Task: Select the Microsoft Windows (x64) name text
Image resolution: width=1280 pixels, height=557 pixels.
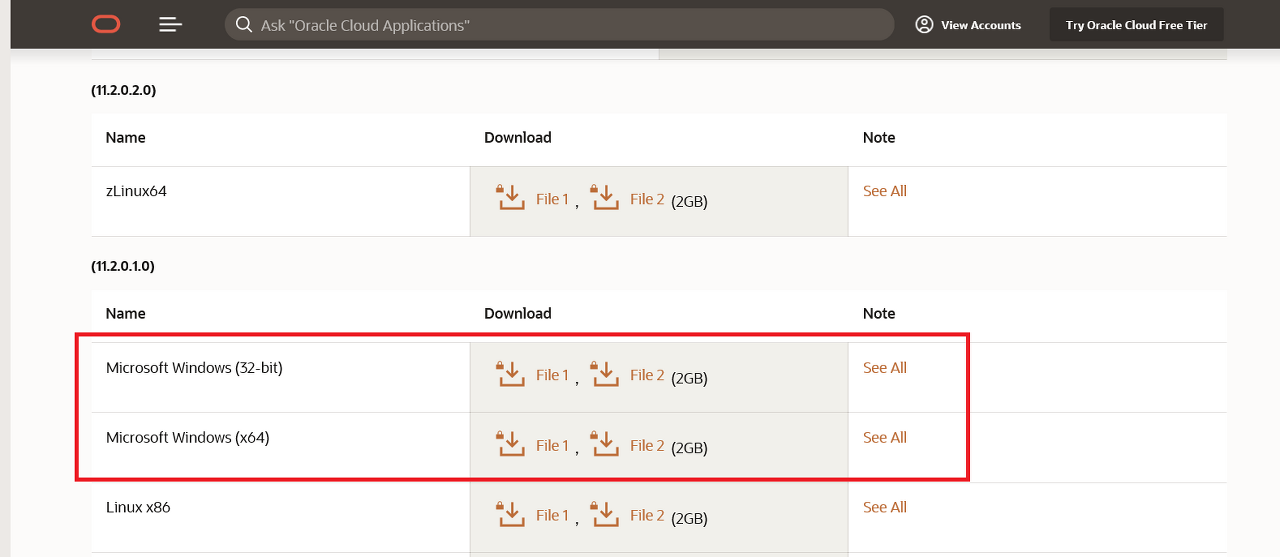Action: 188,437
